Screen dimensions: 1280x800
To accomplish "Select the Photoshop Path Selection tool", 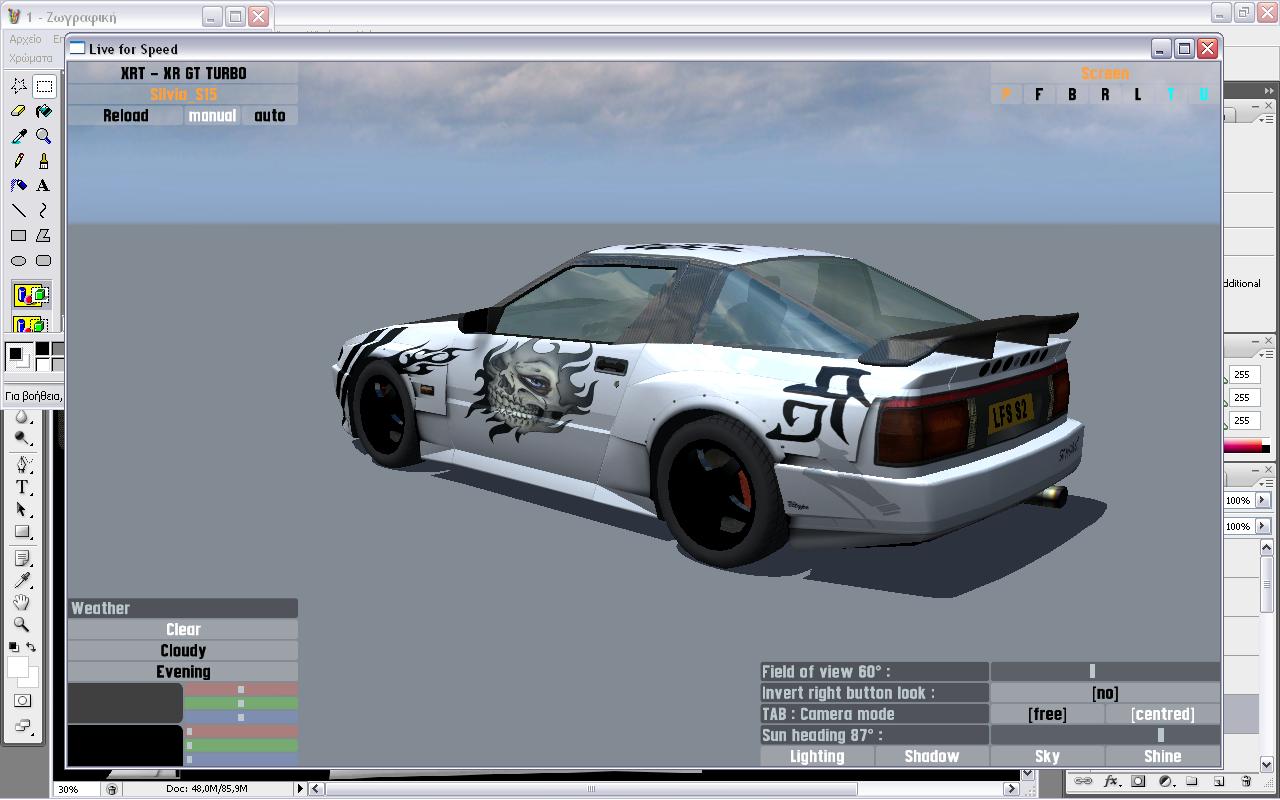I will click(x=22, y=510).
